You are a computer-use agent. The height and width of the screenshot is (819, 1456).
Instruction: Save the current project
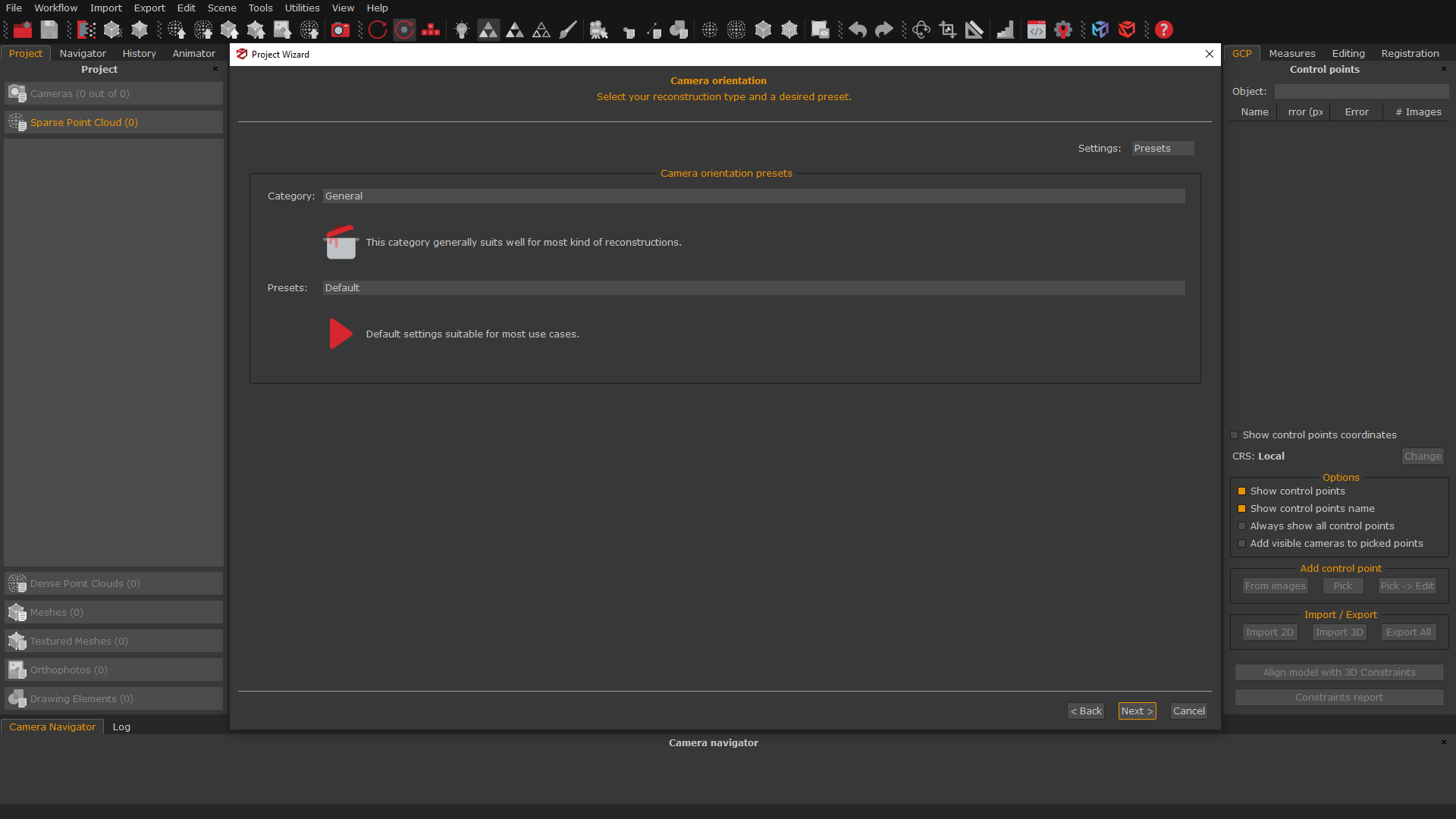point(49,30)
